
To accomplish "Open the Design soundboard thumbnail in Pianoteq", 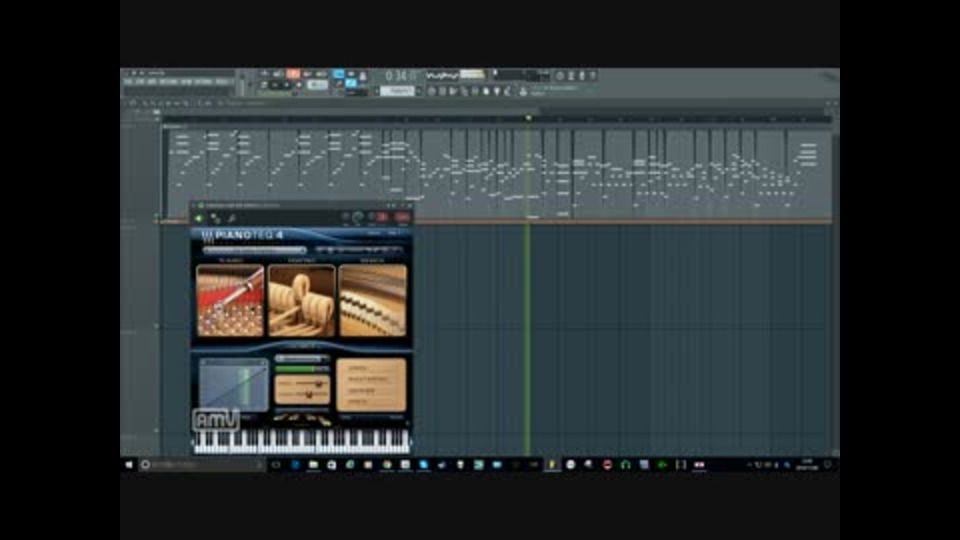I will [373, 301].
